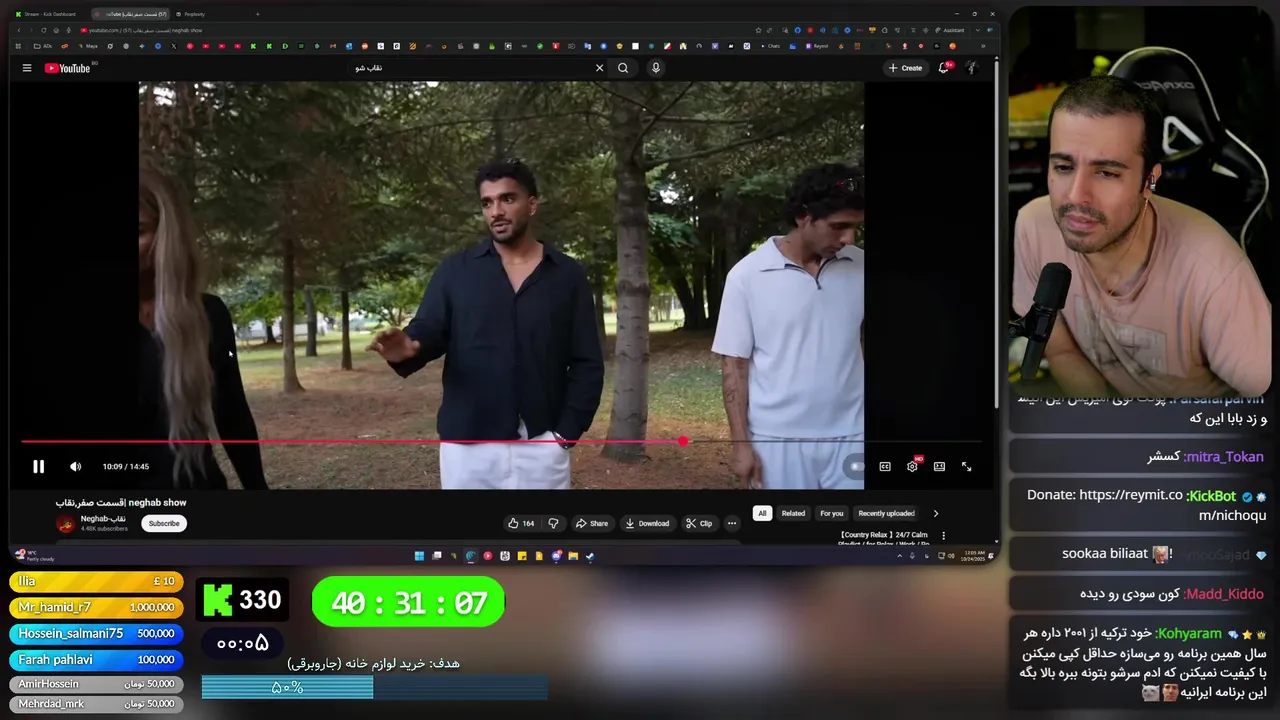This screenshot has width=1280, height=720.
Task: Enter fullscreen in the video player
Action: coord(966,466)
